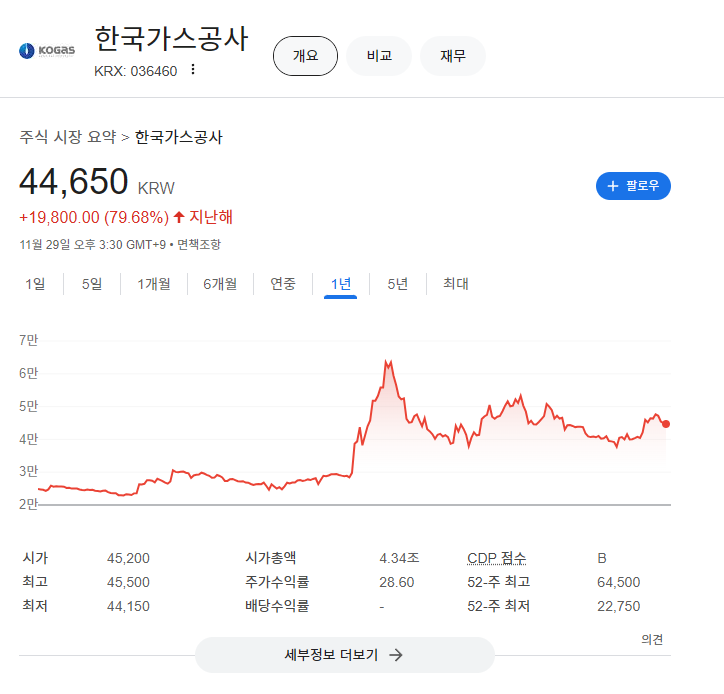Select the 1일 chart range
This screenshot has width=724, height=694.
(35, 284)
